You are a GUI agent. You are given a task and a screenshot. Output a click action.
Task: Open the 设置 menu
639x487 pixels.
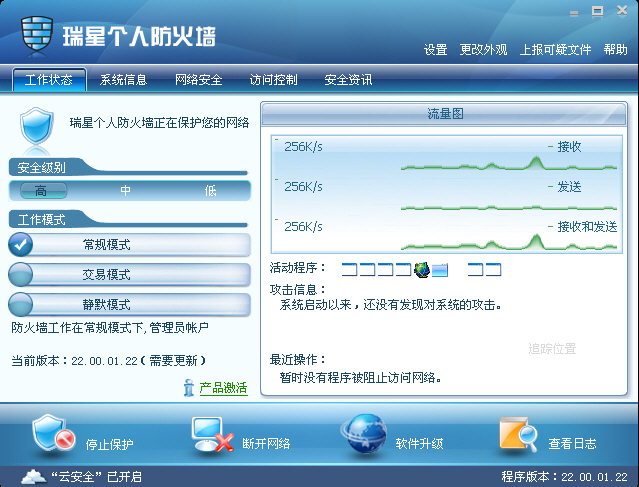click(x=436, y=50)
